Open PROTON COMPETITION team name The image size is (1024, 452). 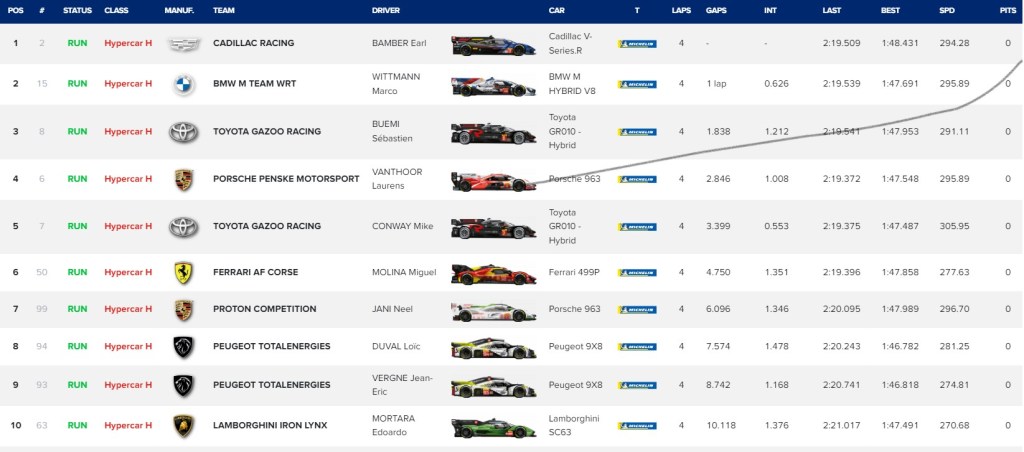tap(264, 309)
